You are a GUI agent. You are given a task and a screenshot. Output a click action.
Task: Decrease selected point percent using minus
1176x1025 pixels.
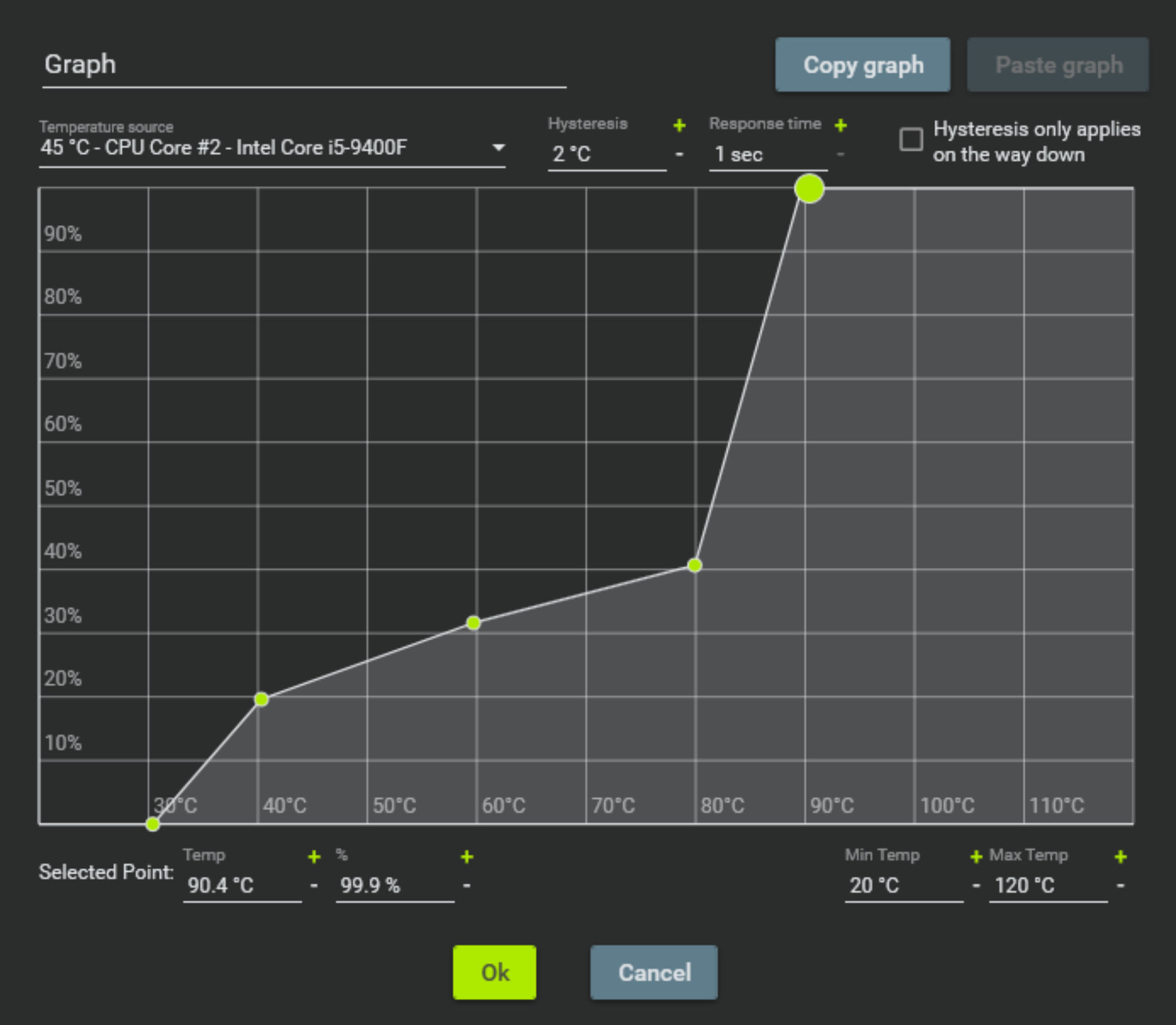click(x=467, y=885)
